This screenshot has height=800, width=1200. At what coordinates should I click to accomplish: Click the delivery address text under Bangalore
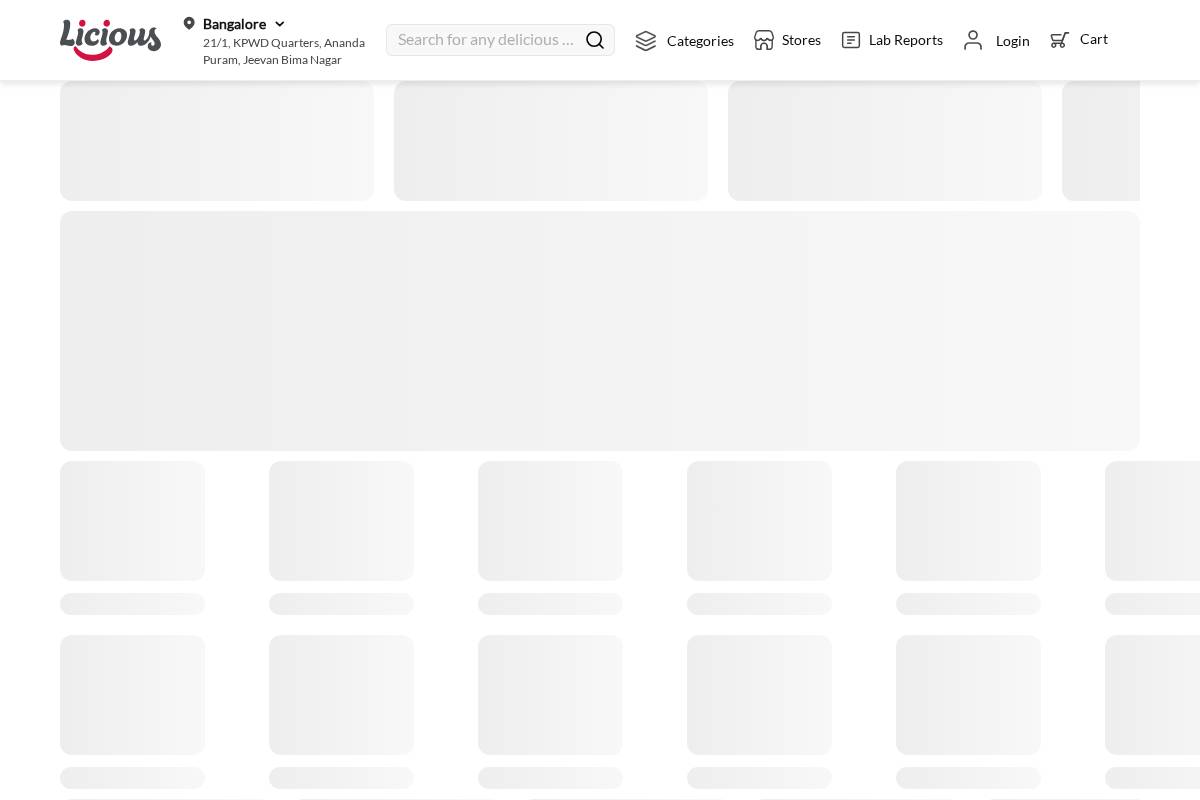(284, 51)
